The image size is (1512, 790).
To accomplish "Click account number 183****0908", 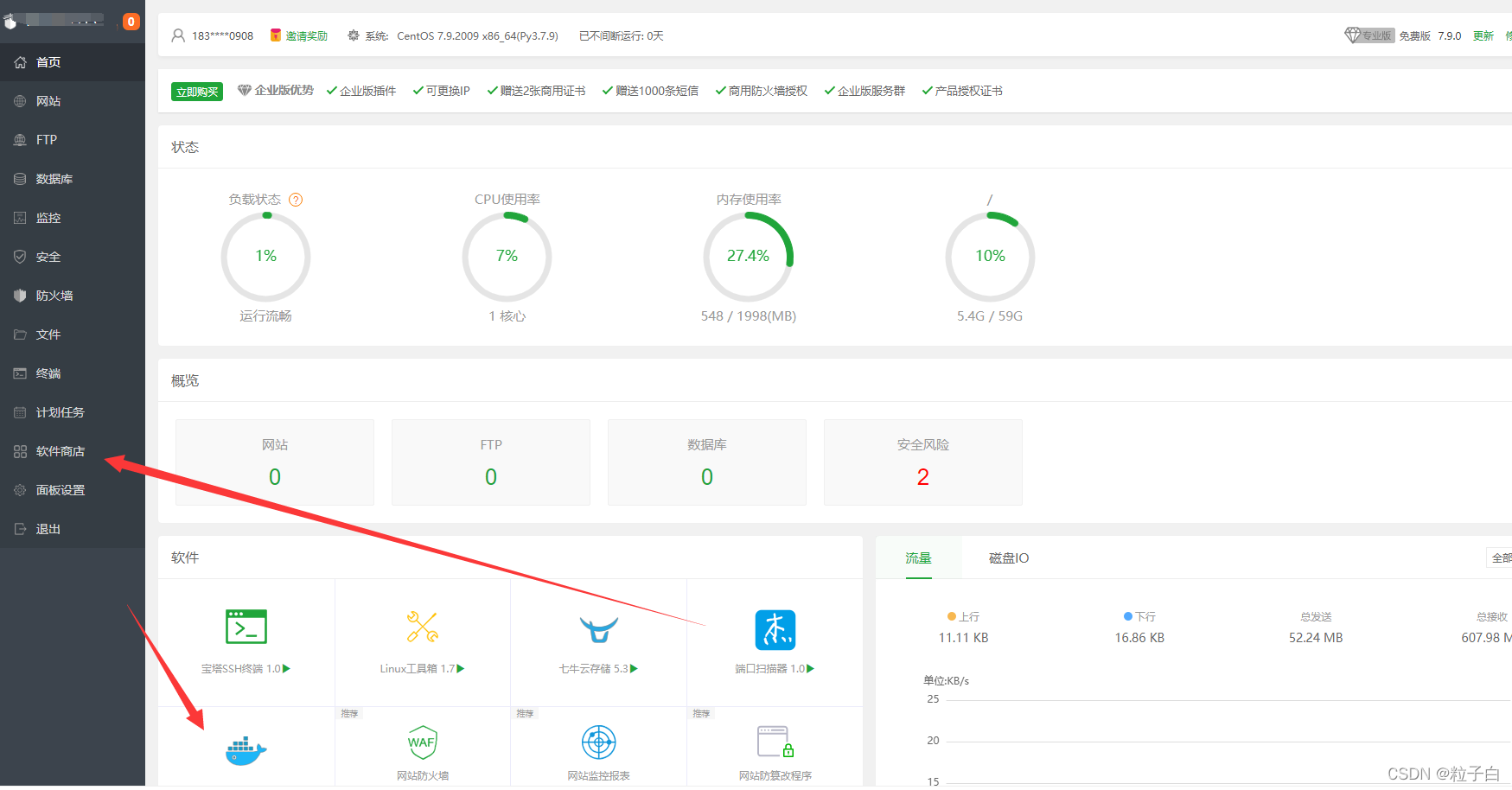I will tap(222, 36).
